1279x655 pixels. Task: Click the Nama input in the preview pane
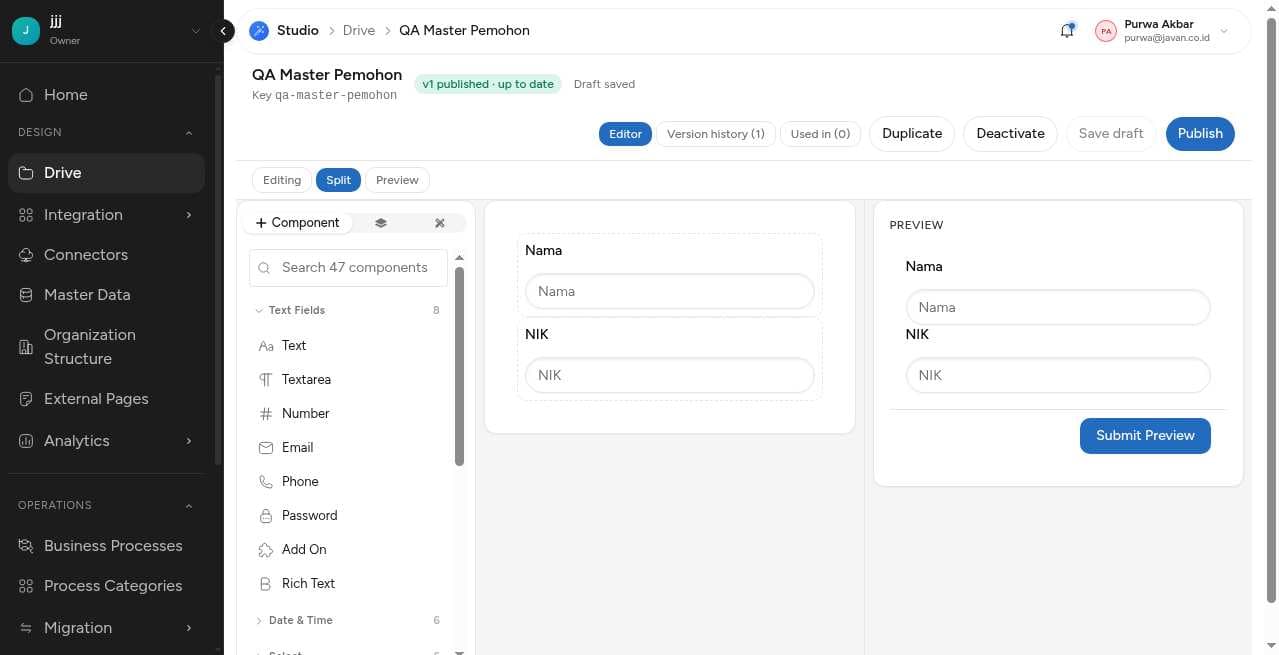(x=1058, y=308)
